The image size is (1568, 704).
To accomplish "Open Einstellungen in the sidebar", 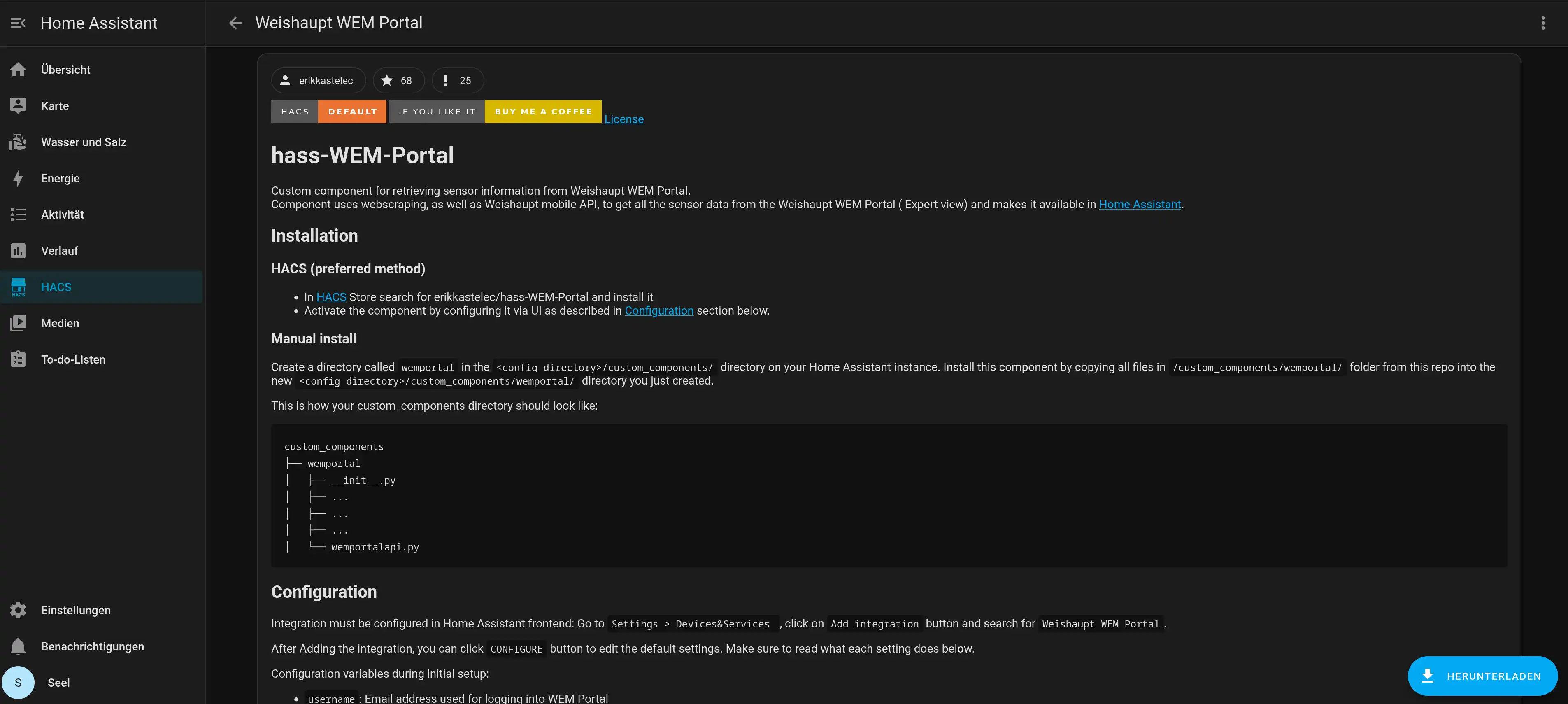I will 102,610.
